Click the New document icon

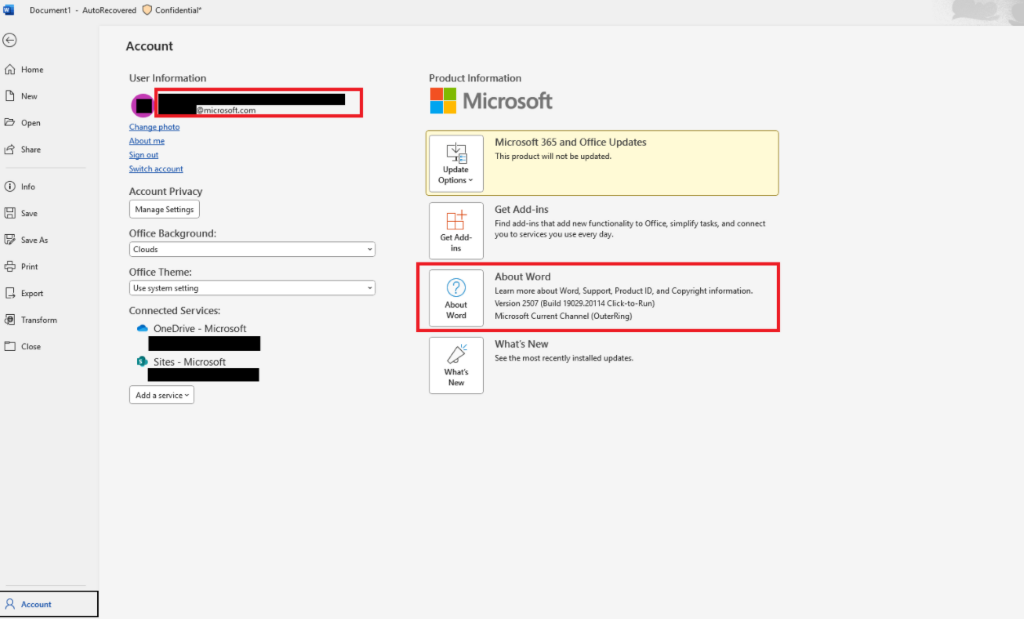10,96
